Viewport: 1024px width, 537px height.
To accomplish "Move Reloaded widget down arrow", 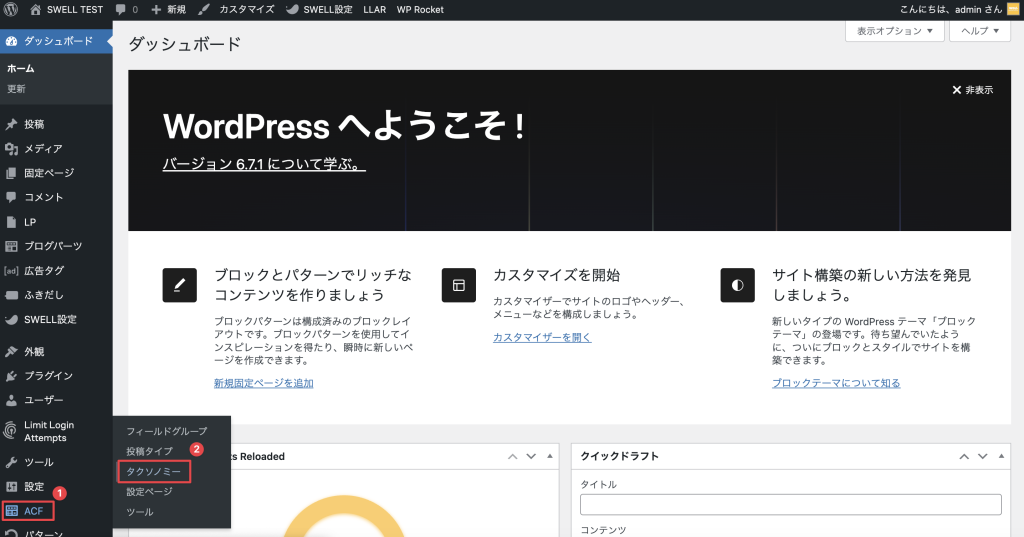I will [x=531, y=456].
